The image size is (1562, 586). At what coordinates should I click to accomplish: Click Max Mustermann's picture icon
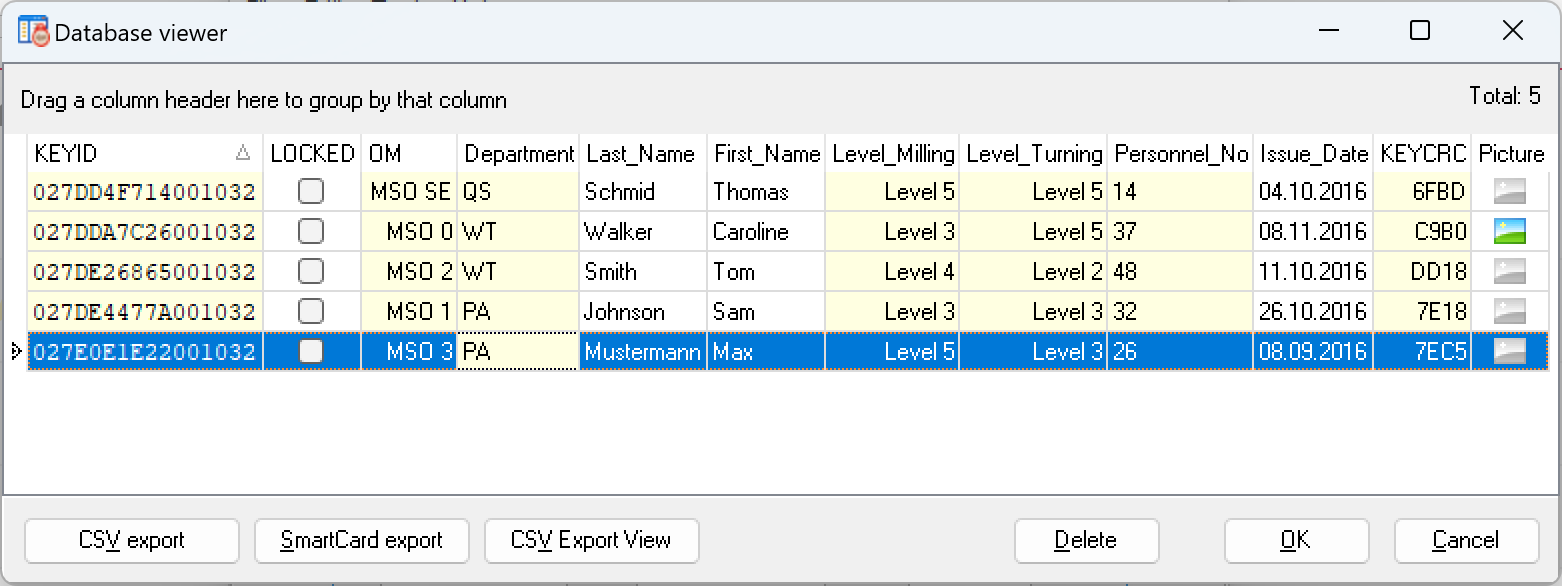pyautogui.click(x=1510, y=351)
